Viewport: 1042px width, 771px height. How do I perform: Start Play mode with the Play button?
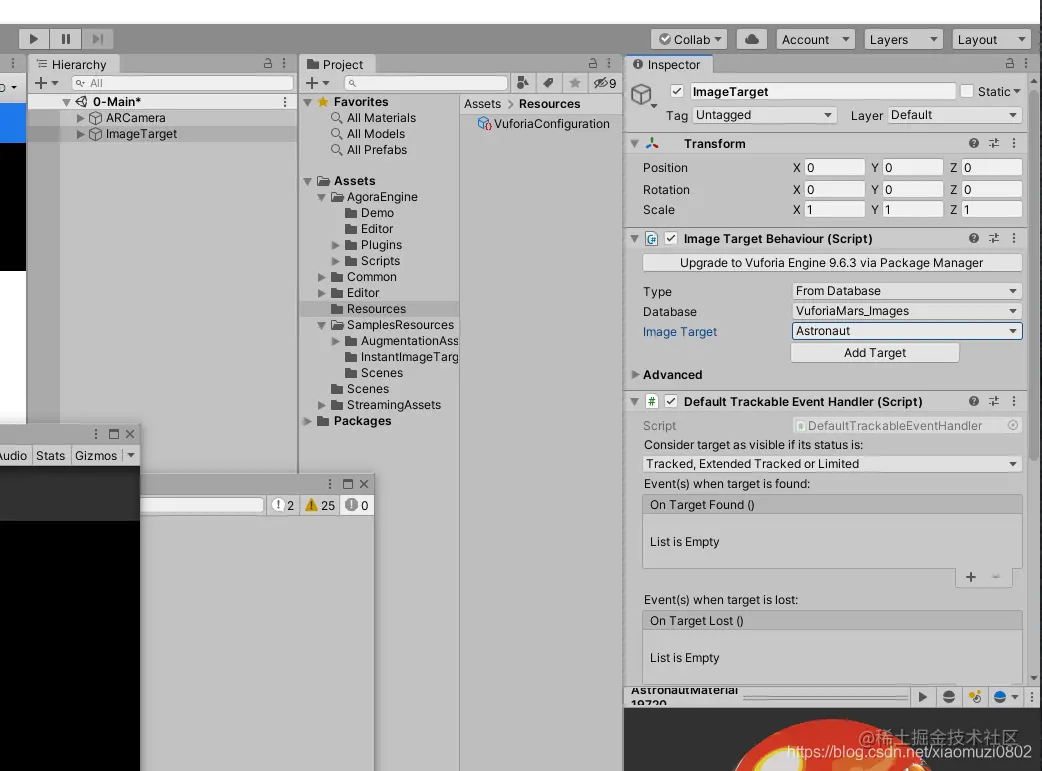tap(33, 39)
